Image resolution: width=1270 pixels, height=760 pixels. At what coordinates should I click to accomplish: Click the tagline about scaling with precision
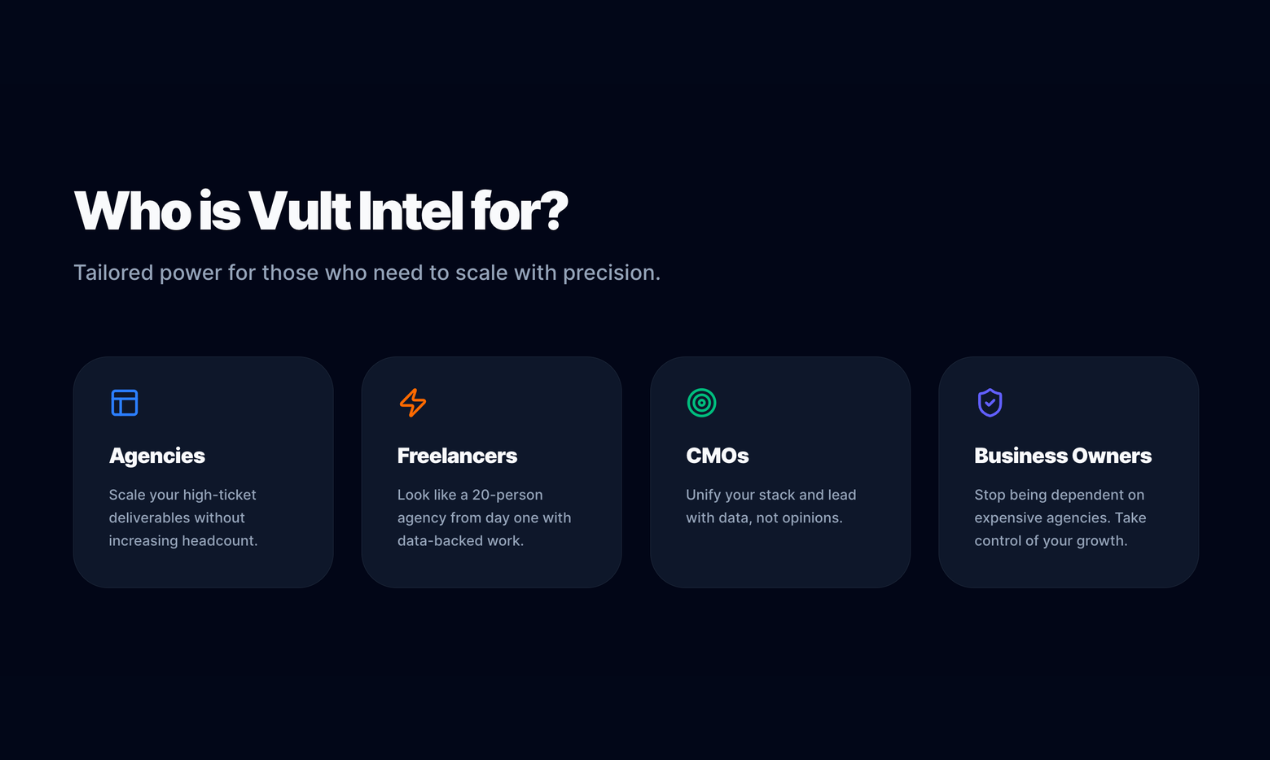[367, 271]
